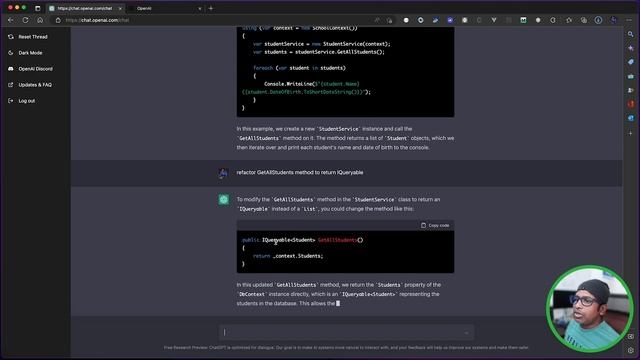640x360 pixels.
Task: Open search in the Edge sidebar
Action: click(631, 34)
